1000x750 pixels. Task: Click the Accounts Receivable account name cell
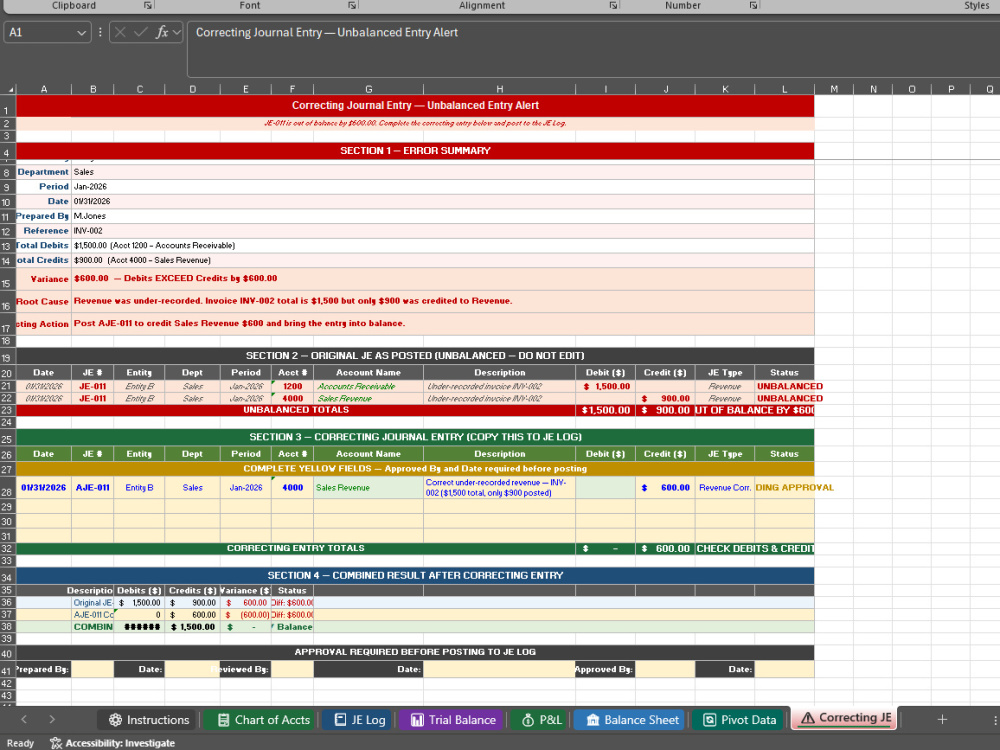368,386
